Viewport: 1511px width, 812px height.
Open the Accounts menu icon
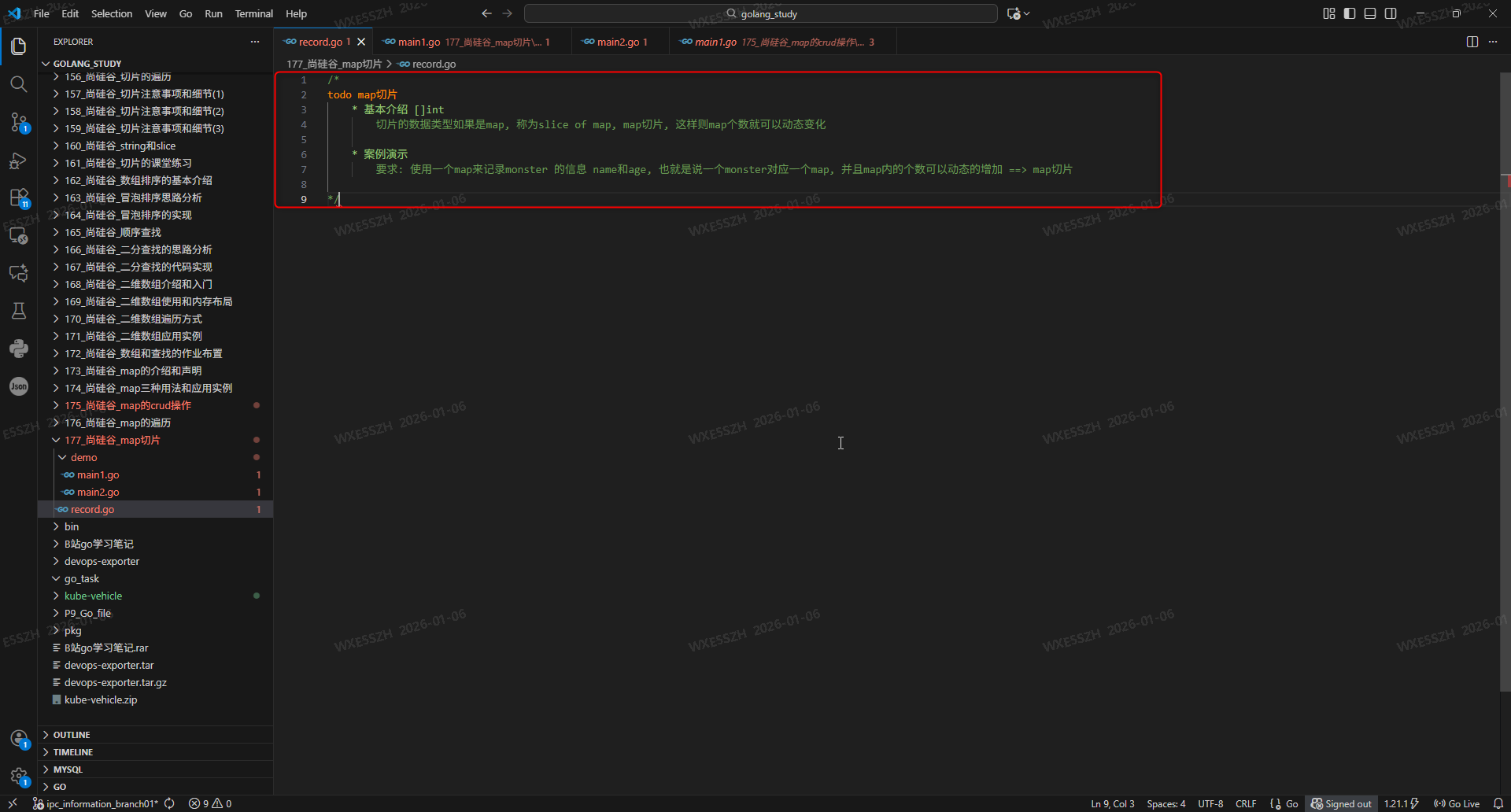point(19,739)
